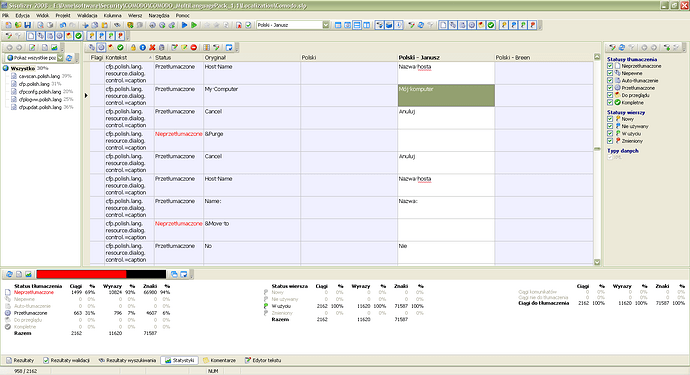
Task: Switch to the Edytor tekstu tab
Action: click(x=263, y=360)
